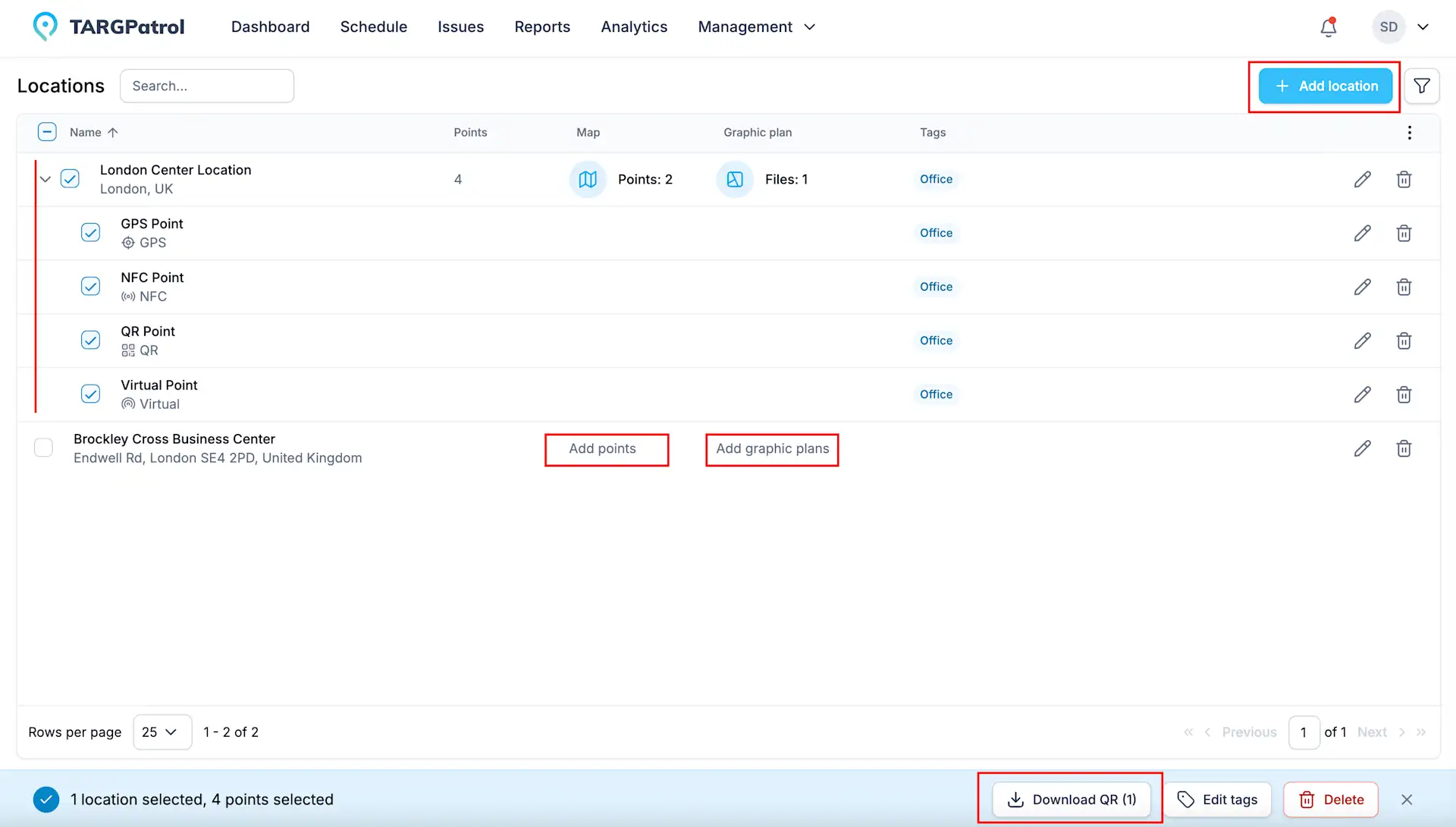
Task: Delete Brockley Cross Business Center row
Action: (x=1404, y=448)
